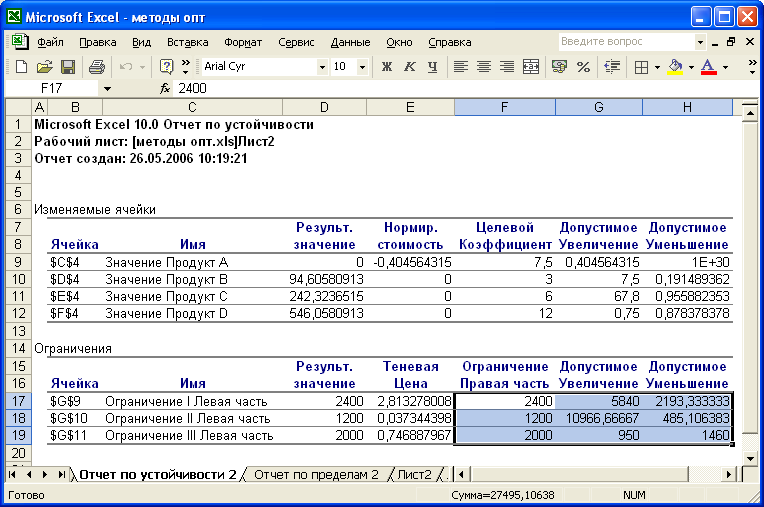Open the help question history dropdown
The height and width of the screenshot is (507, 764).
pos(700,42)
